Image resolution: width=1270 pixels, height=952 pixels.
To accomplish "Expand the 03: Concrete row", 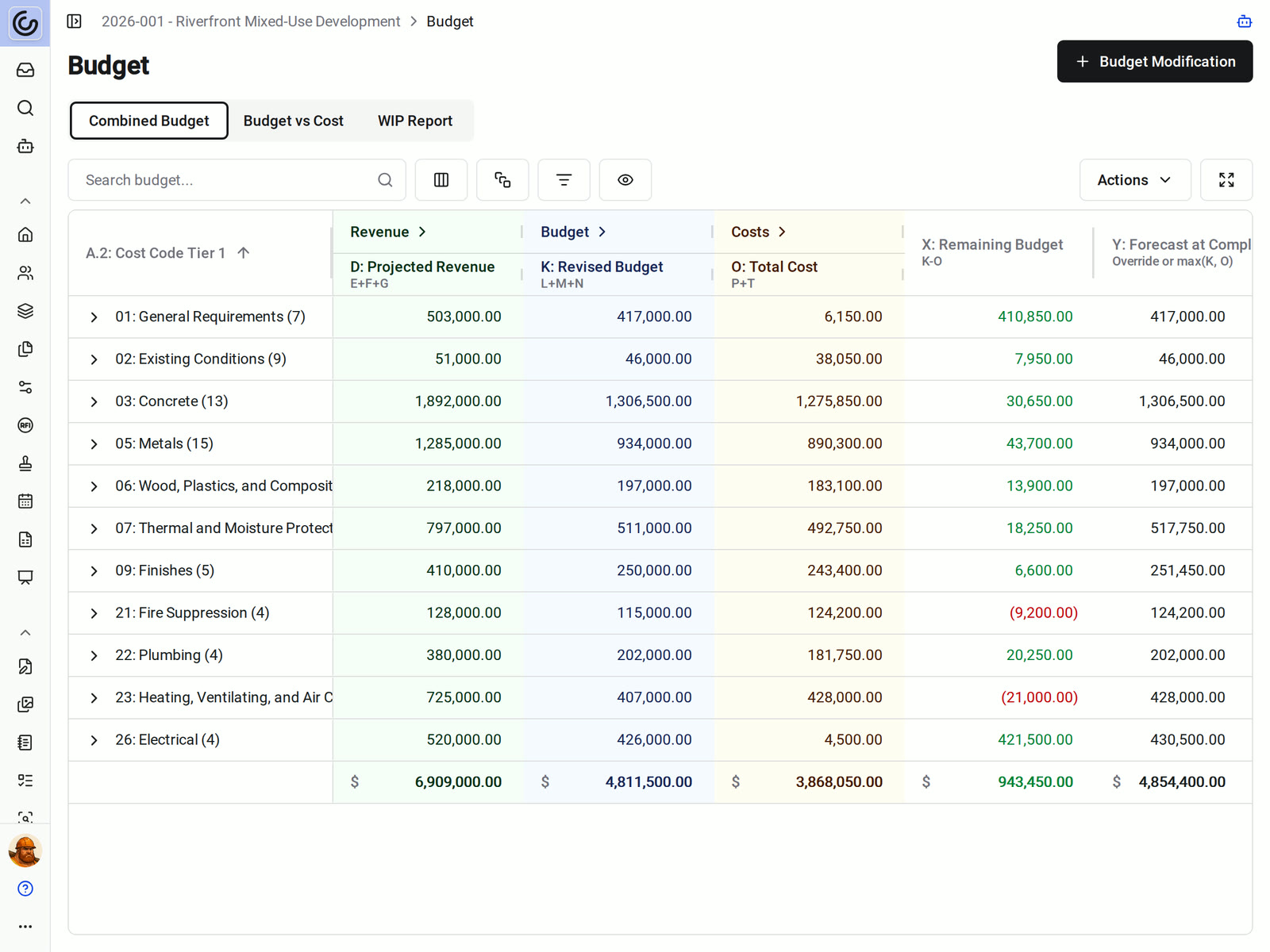I will [x=94, y=402].
